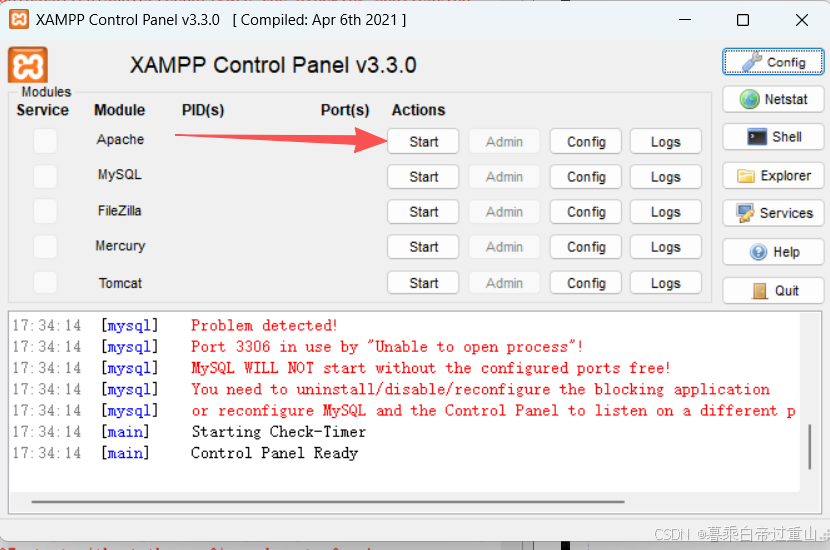Viewport: 830px width, 550px height.
Task: Open Config for the Tomcat row
Action: pyautogui.click(x=585, y=283)
